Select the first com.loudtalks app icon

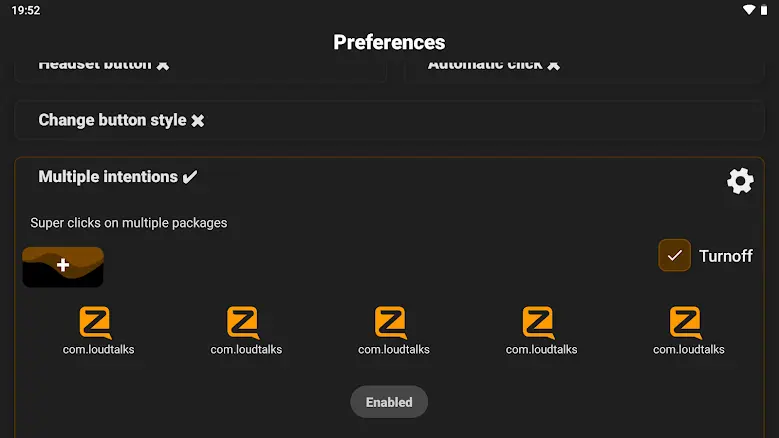click(x=96, y=323)
